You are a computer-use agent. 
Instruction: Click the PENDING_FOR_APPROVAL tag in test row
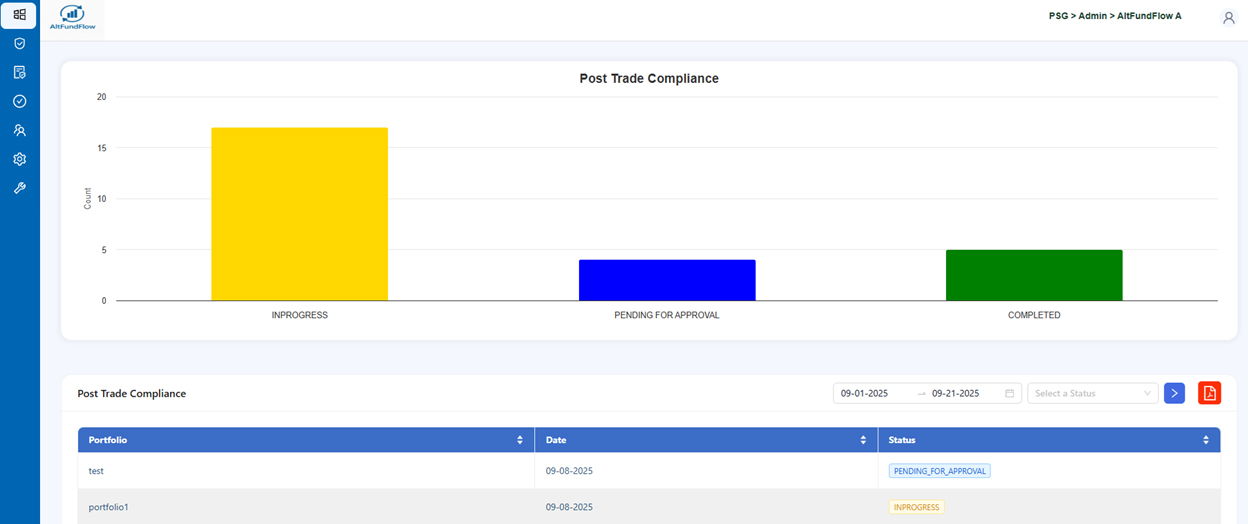[x=939, y=470]
